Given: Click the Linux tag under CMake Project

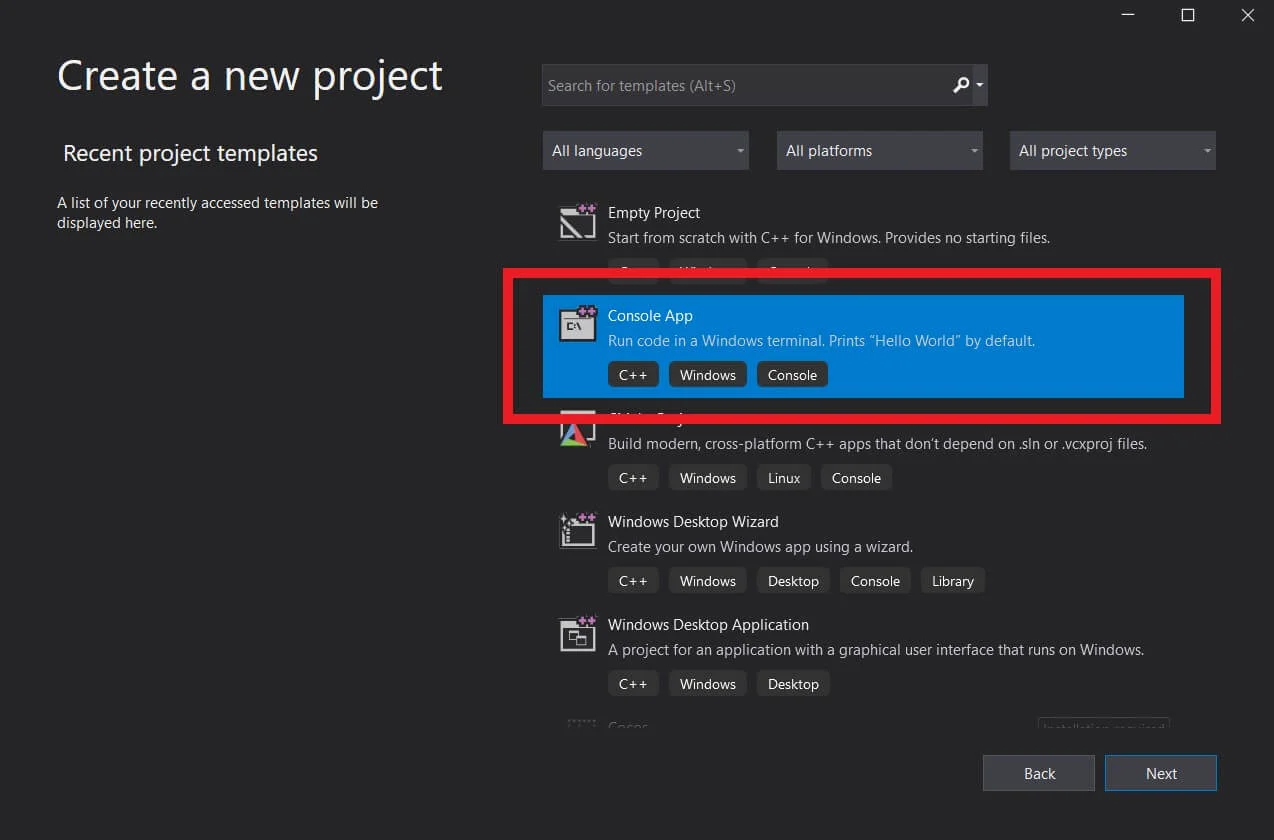Looking at the screenshot, I should 784,478.
